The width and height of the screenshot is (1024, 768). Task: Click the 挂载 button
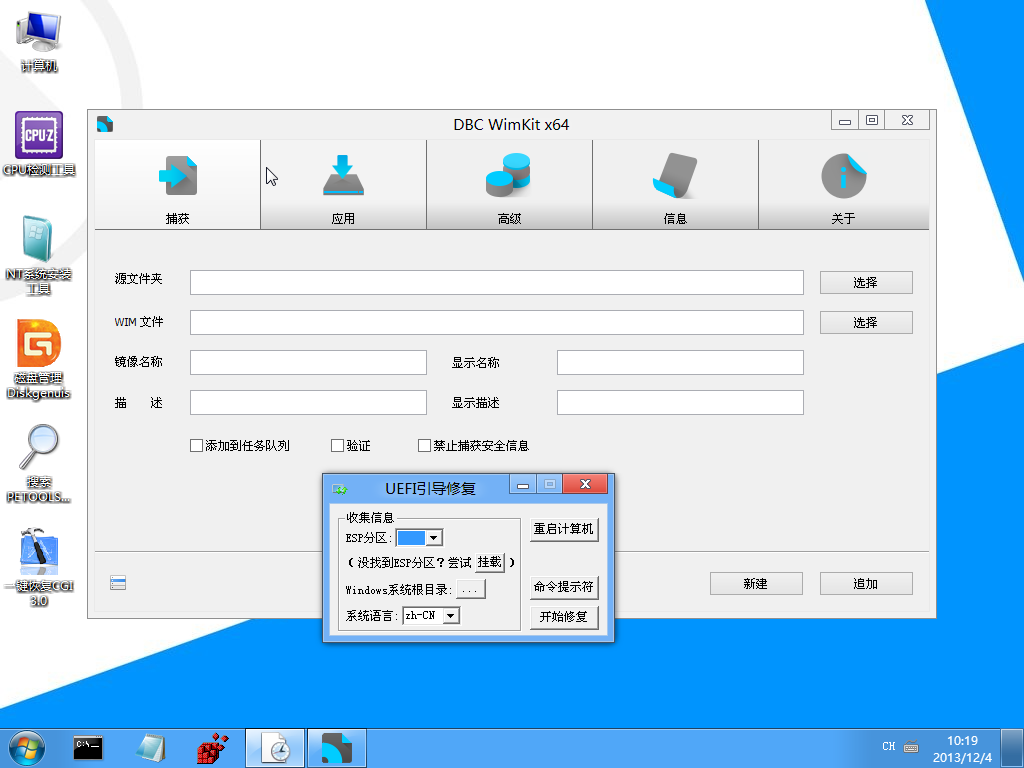(490, 562)
